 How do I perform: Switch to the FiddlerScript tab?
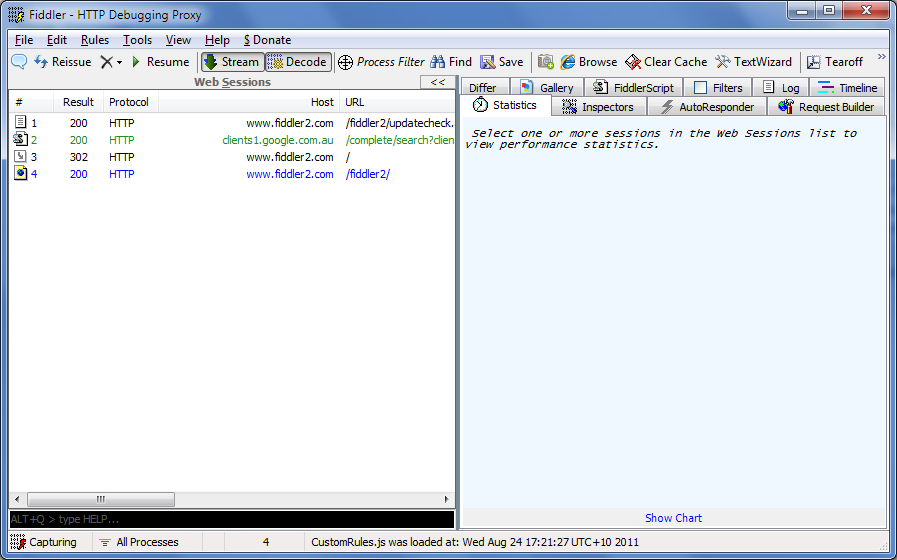(633, 88)
